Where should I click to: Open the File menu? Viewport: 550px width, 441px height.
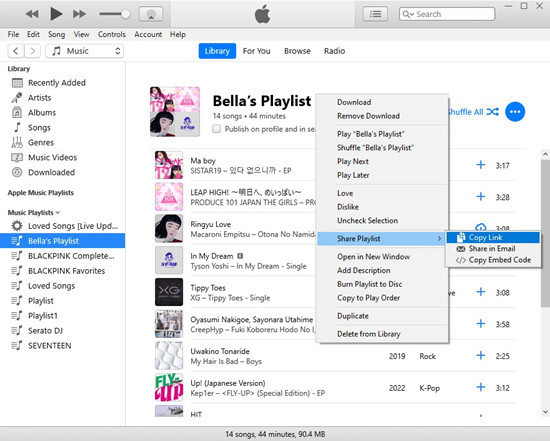click(13, 34)
